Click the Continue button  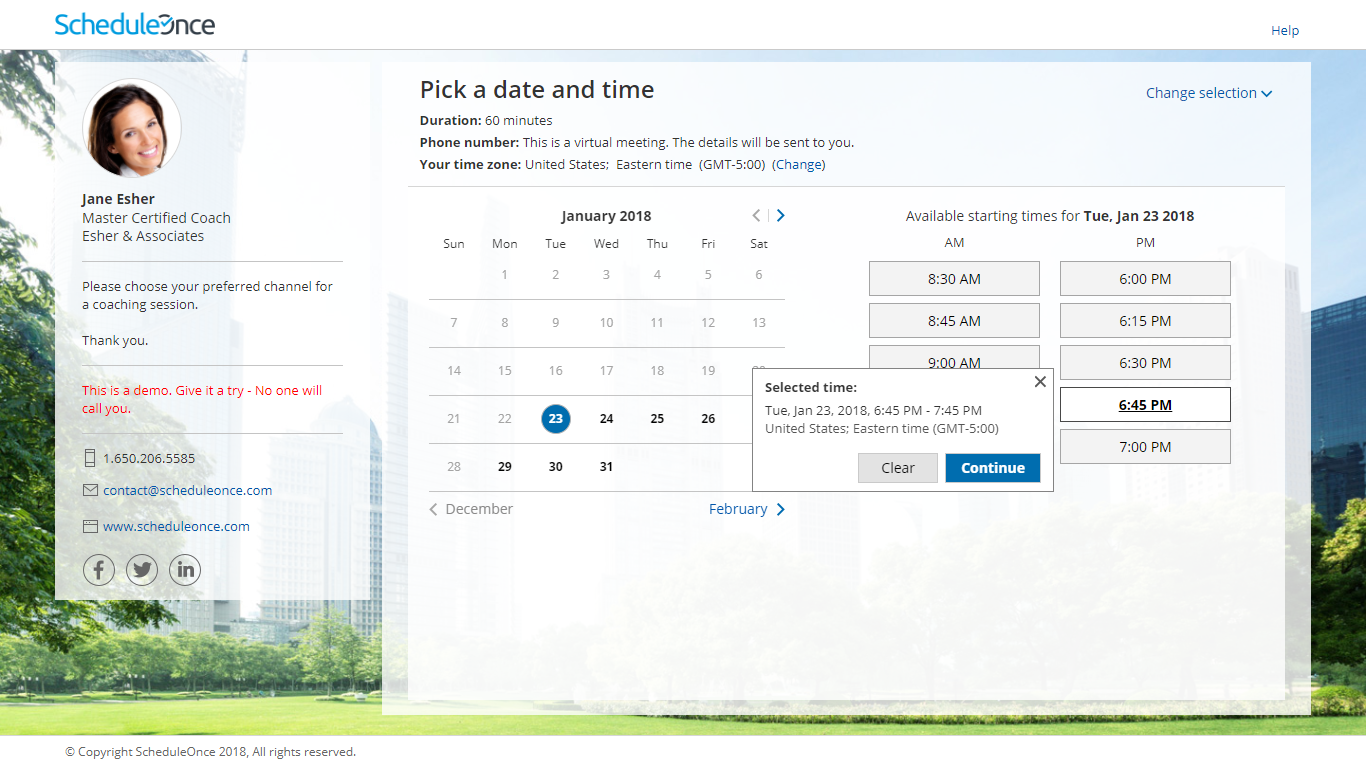pyautogui.click(x=992, y=467)
